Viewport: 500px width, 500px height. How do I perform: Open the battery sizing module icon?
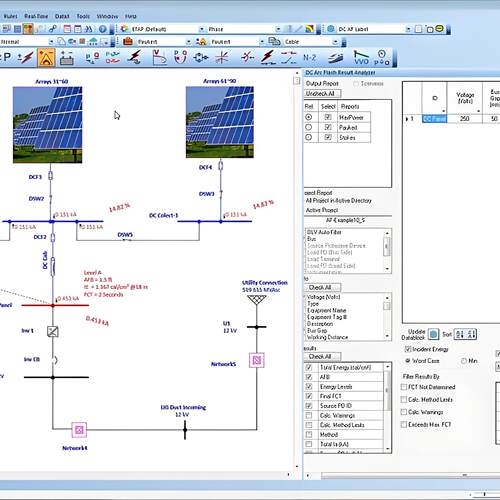(67, 58)
